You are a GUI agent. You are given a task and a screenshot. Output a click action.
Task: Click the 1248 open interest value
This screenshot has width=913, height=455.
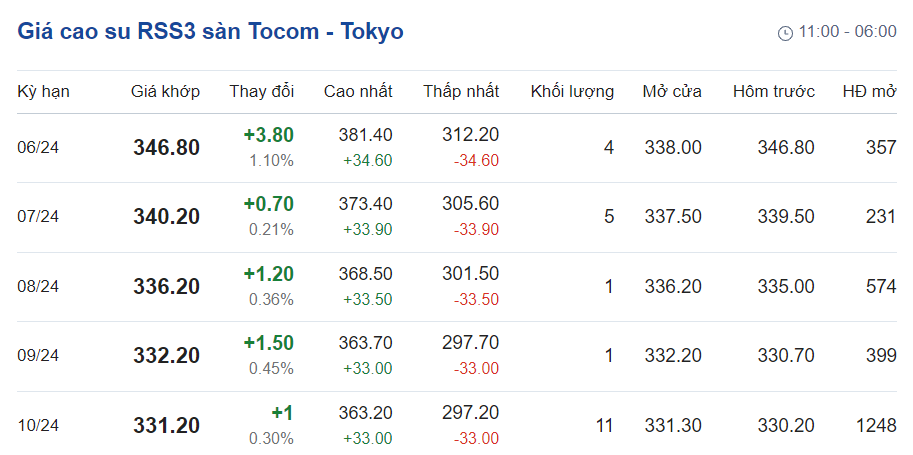tap(876, 425)
